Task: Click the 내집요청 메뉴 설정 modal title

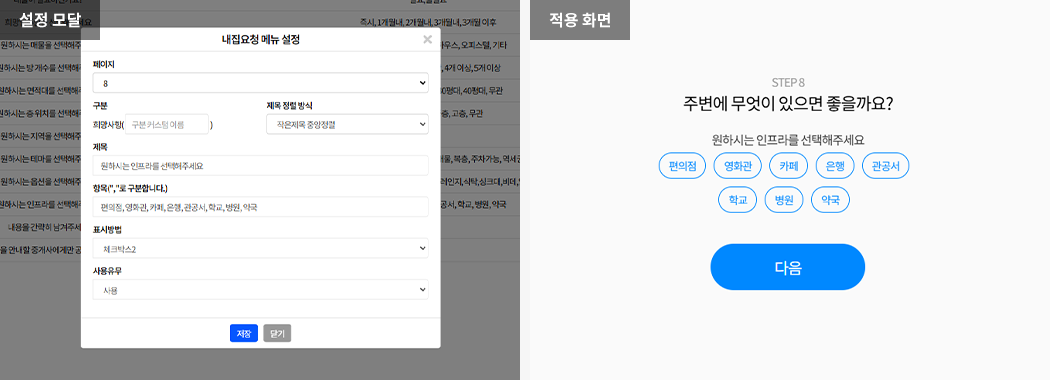Action: 260,40
